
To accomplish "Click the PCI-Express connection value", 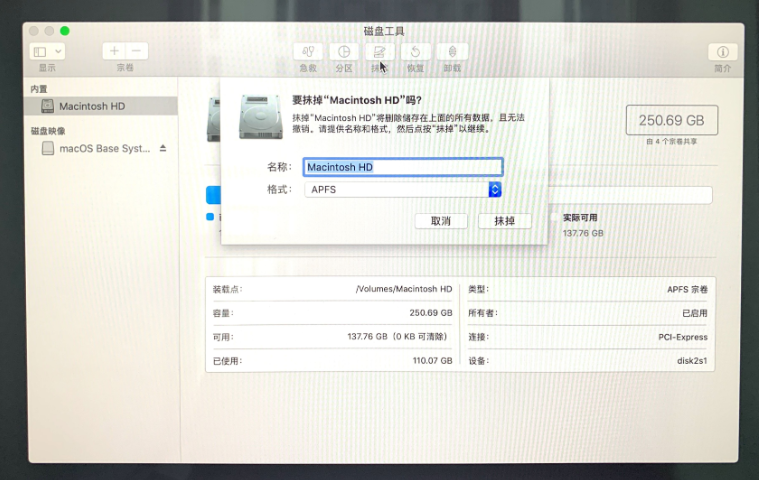I will (x=683, y=337).
